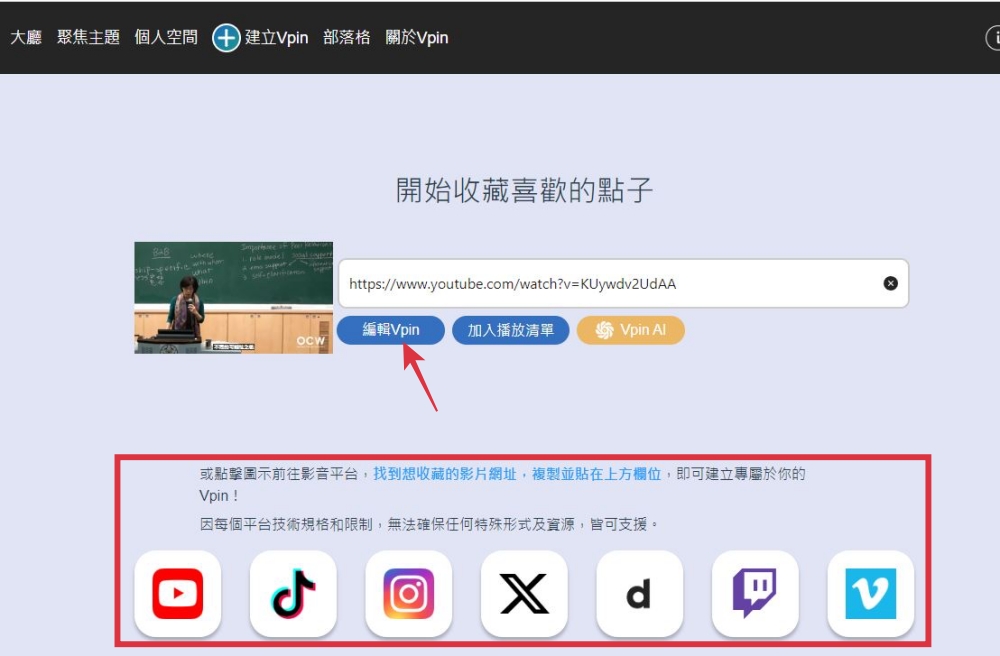Focus the YouTube URL input field

(x=623, y=283)
